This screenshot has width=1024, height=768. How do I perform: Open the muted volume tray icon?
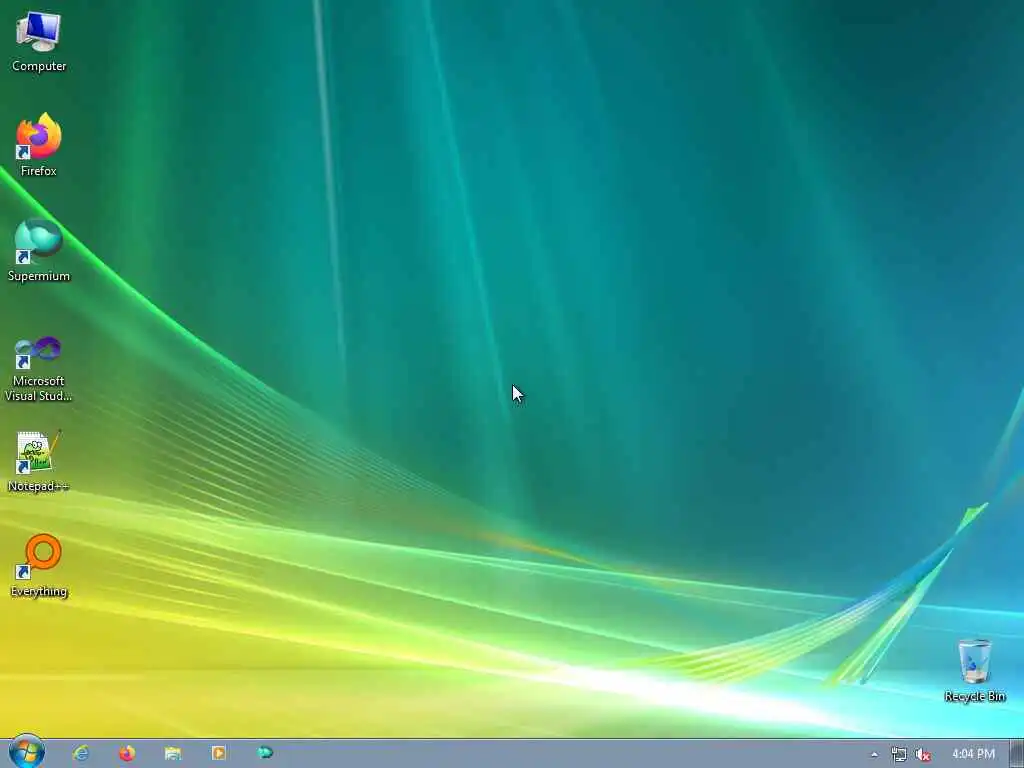click(x=923, y=755)
